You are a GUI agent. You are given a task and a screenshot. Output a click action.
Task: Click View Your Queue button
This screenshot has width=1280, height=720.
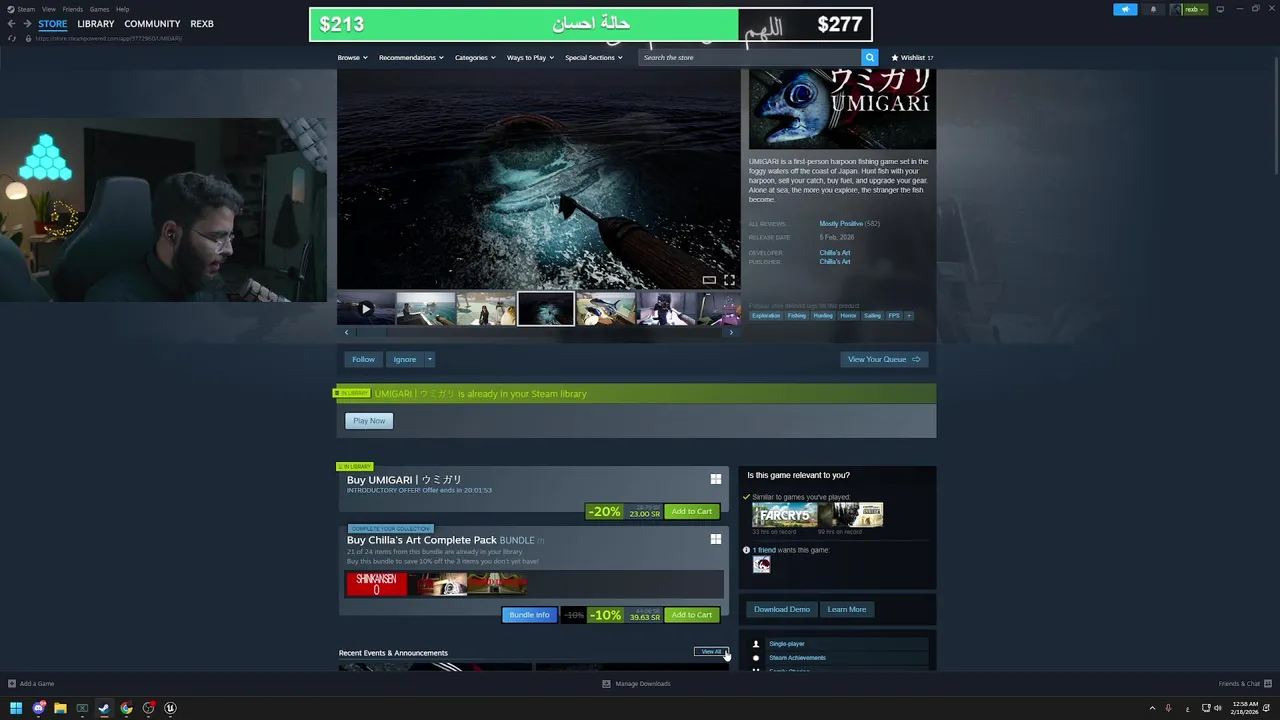click(884, 359)
